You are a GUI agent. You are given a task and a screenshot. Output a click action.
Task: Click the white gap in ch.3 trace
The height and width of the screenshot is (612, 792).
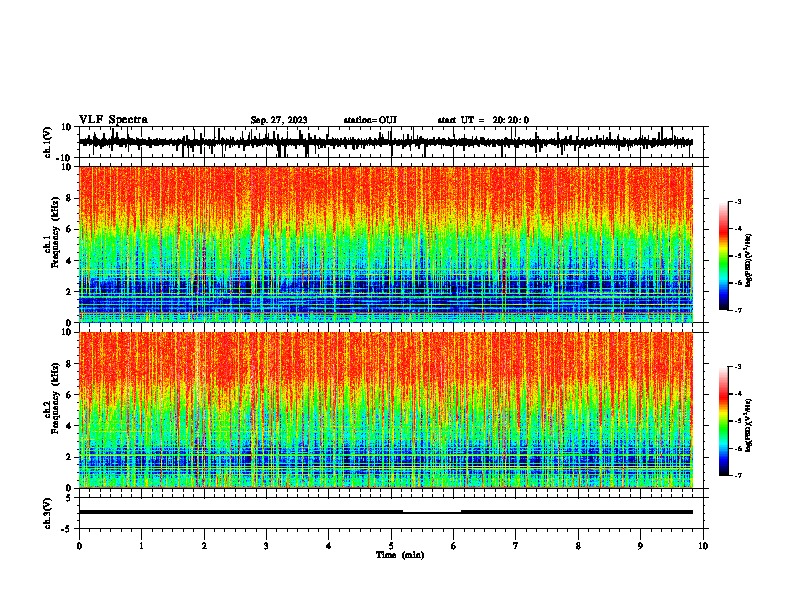[x=432, y=512]
